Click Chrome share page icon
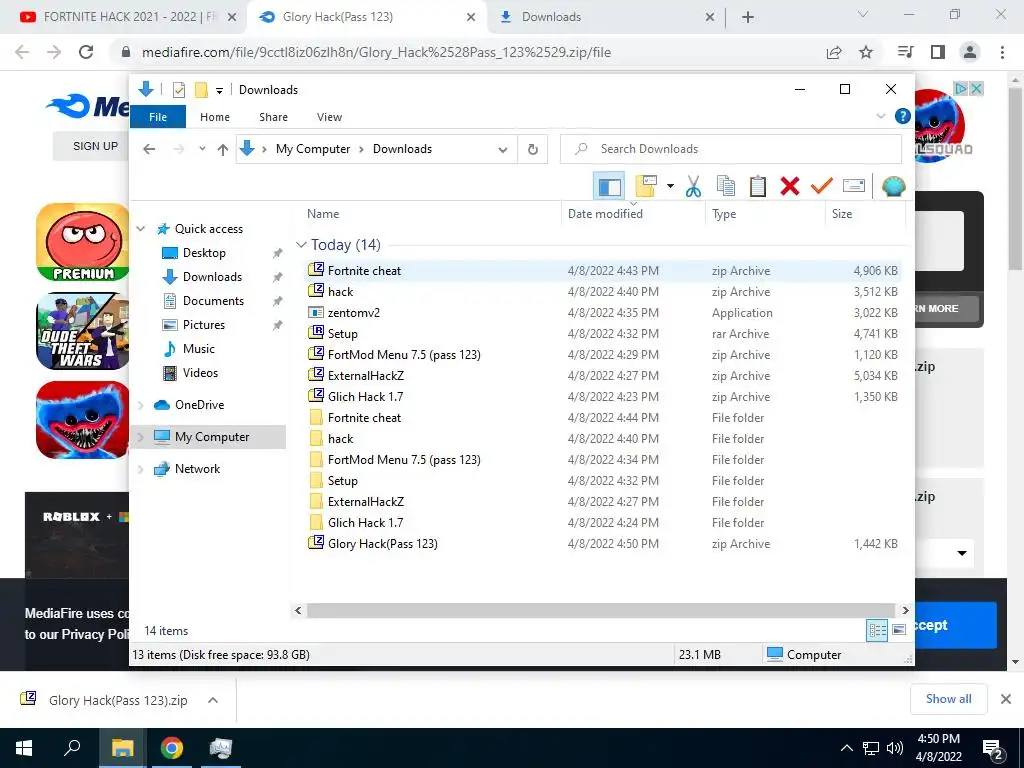The image size is (1024, 768). pos(834,52)
